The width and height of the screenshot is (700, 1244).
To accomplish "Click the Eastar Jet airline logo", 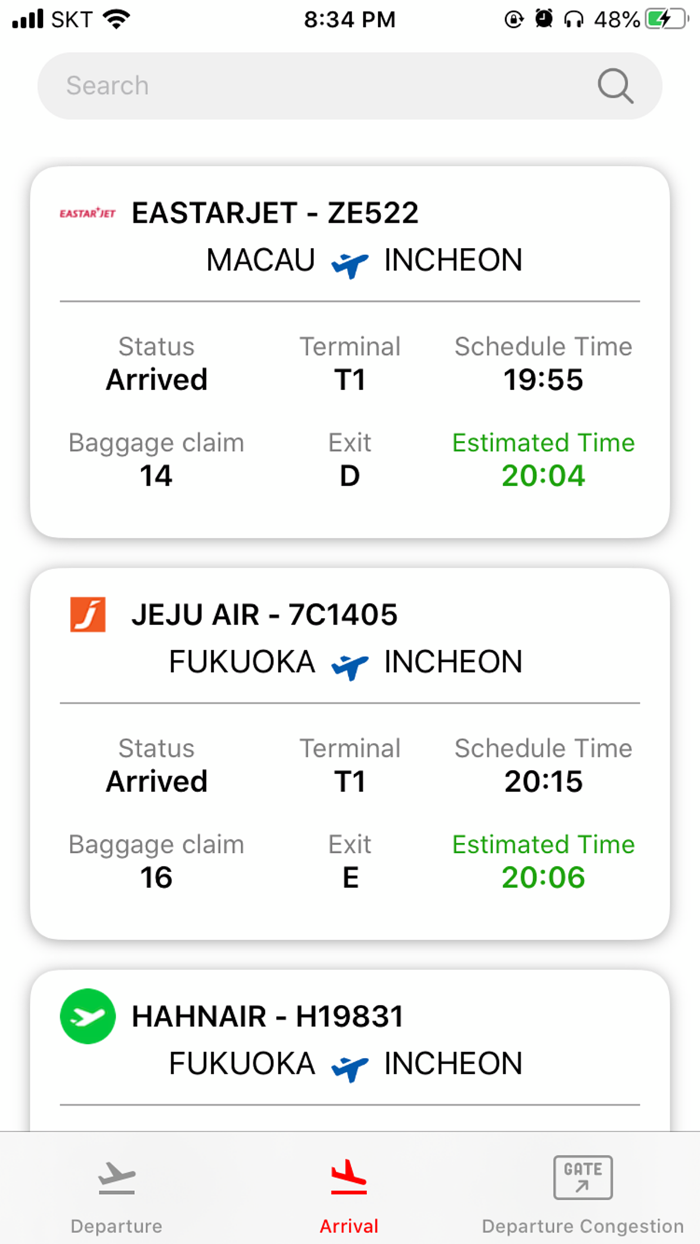I will pyautogui.click(x=88, y=213).
